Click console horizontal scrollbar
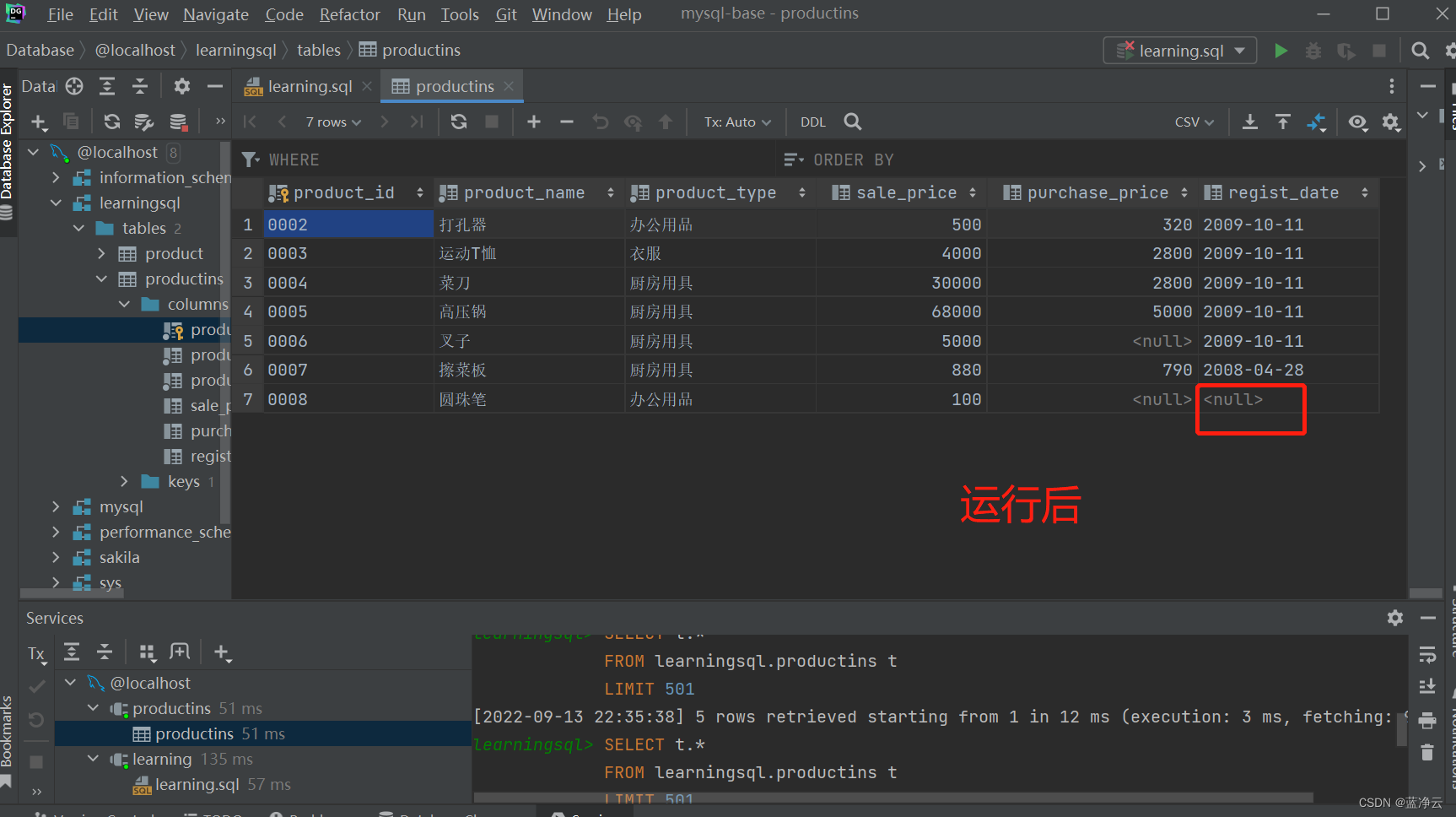Image resolution: width=1456 pixels, height=817 pixels. [892, 797]
